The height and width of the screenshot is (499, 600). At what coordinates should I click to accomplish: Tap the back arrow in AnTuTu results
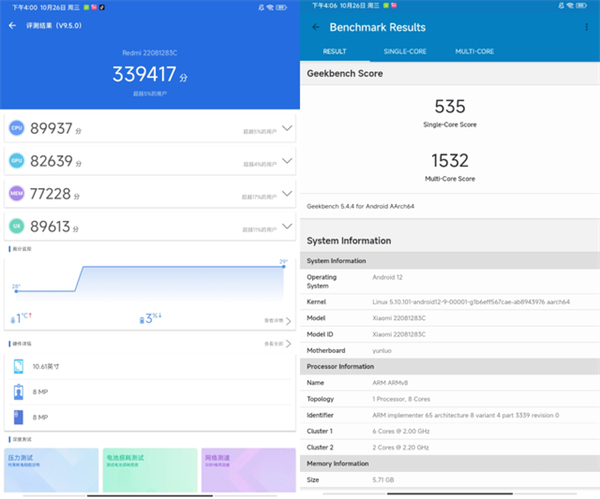[x=13, y=26]
